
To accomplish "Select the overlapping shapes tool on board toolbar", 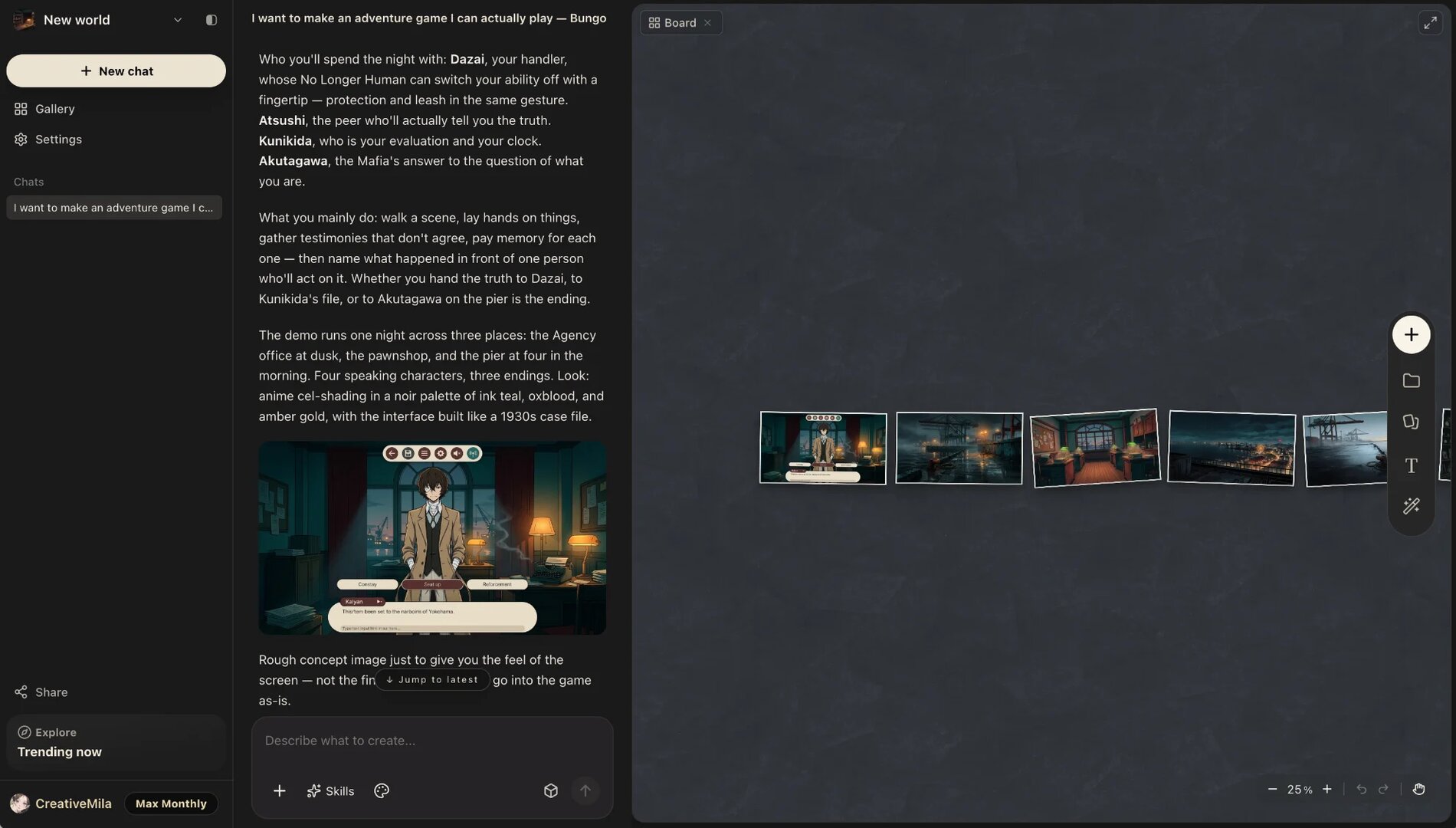I will click(x=1412, y=422).
